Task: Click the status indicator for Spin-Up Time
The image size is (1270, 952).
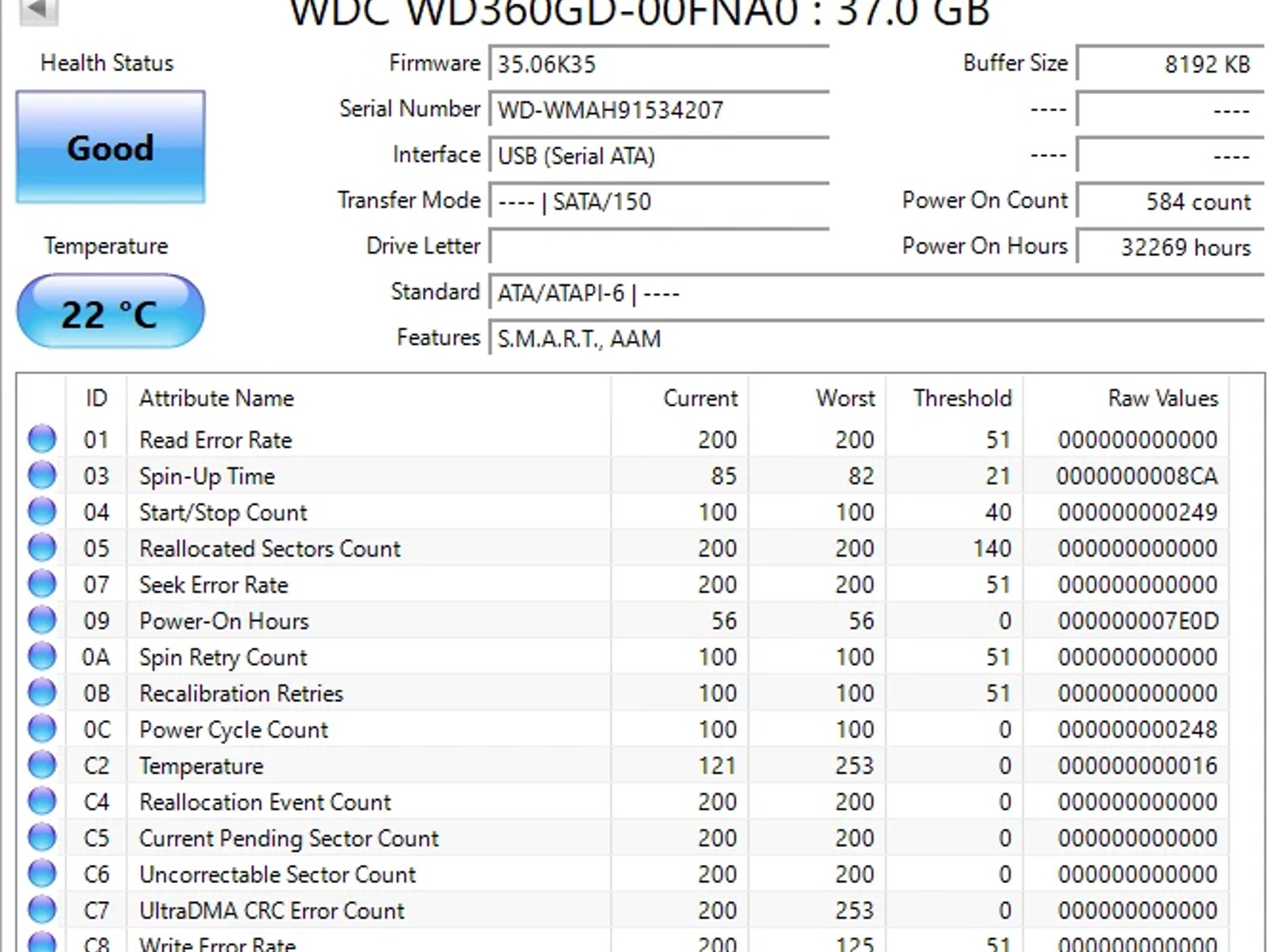Action: [41, 475]
